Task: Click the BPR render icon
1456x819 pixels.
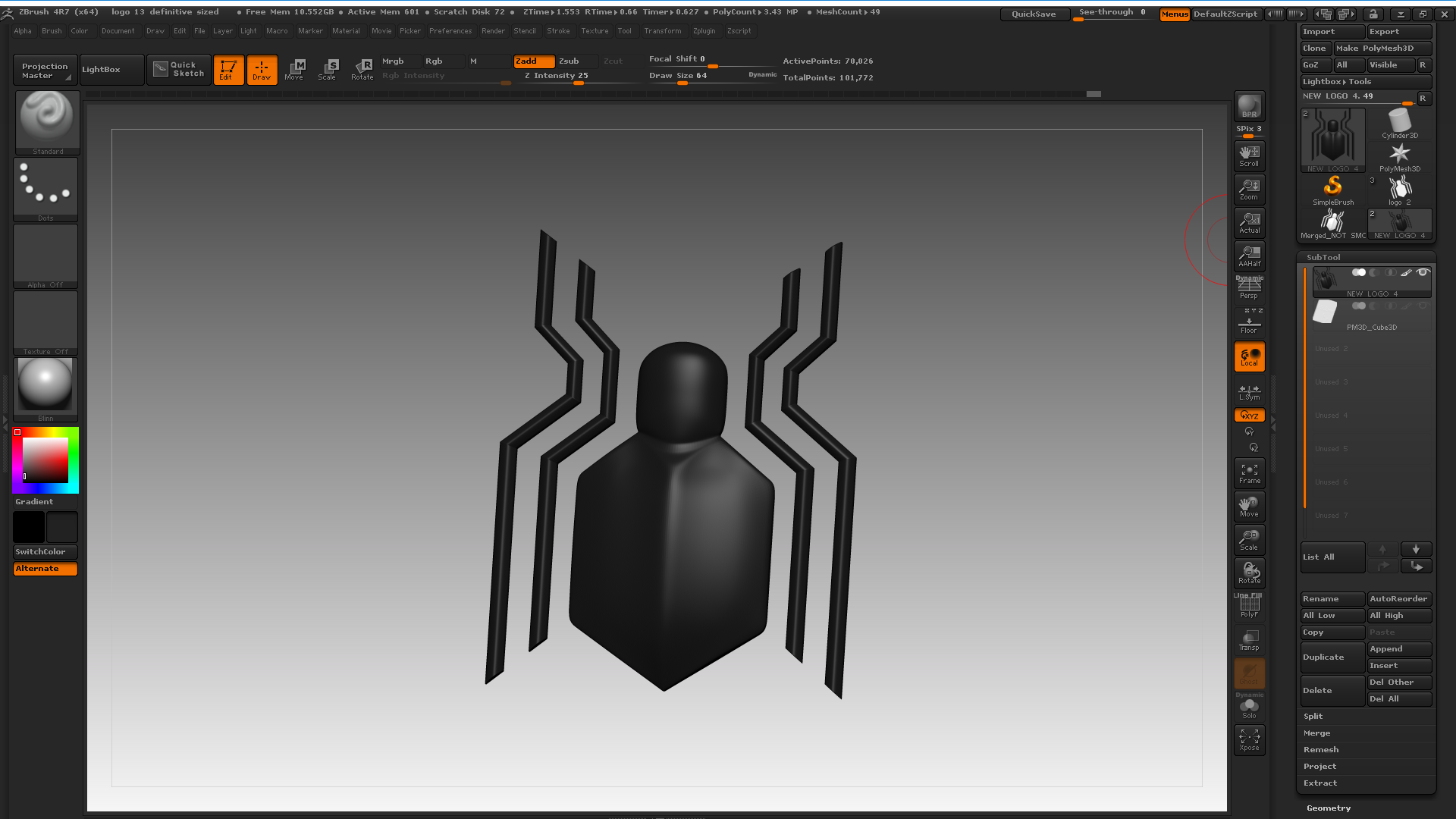Action: (1249, 106)
